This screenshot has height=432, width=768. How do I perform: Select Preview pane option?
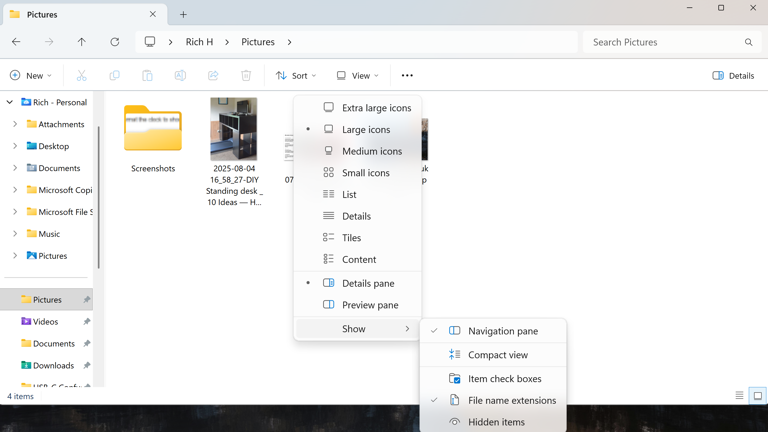[x=358, y=305]
